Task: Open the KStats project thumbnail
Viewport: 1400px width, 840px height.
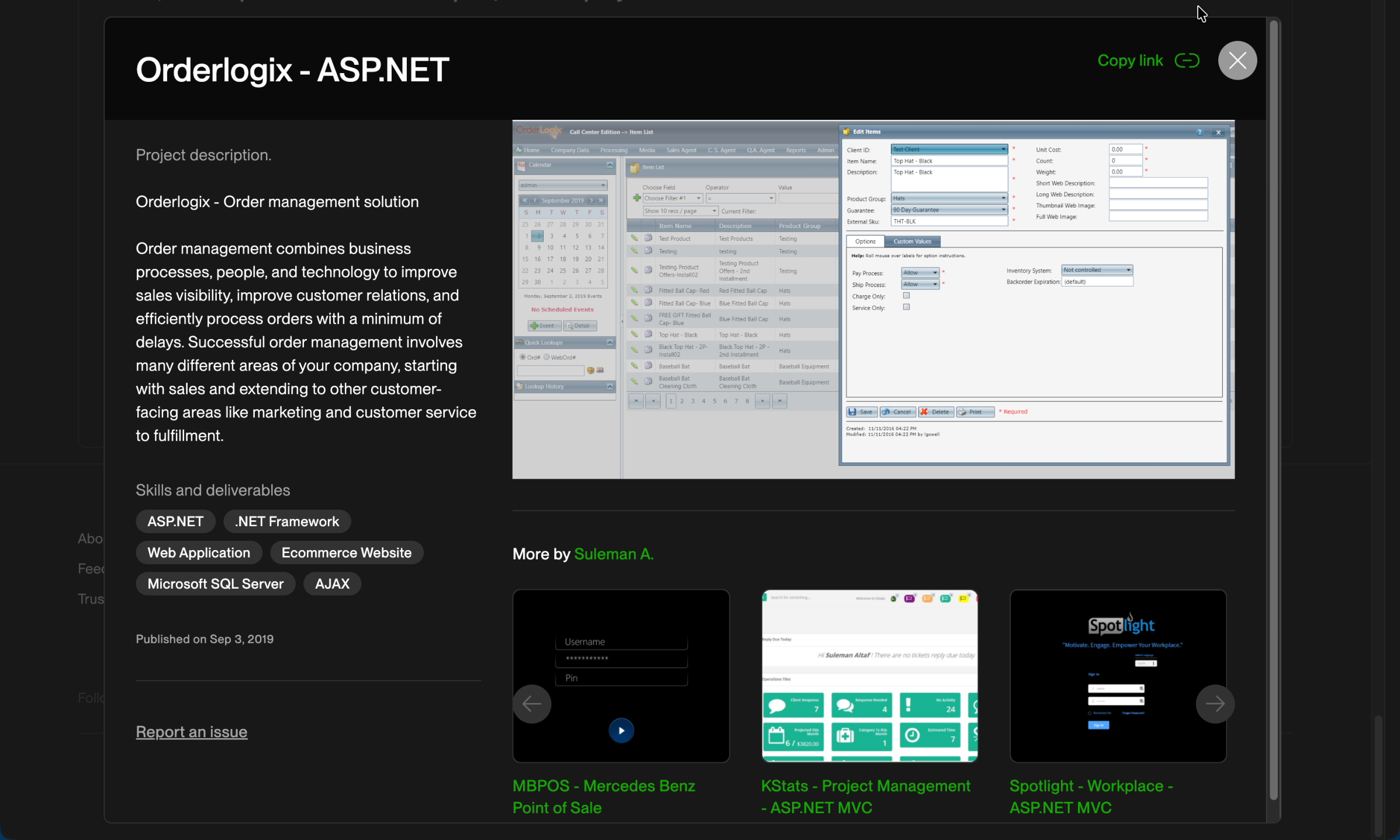Action: point(869,675)
